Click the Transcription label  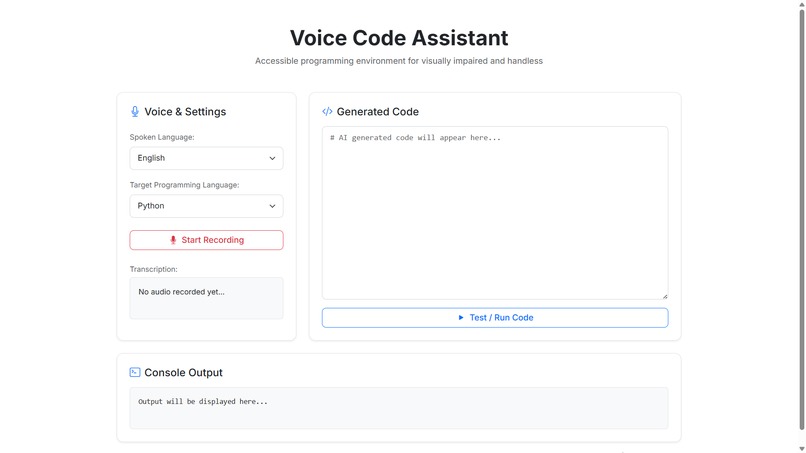[x=153, y=269]
